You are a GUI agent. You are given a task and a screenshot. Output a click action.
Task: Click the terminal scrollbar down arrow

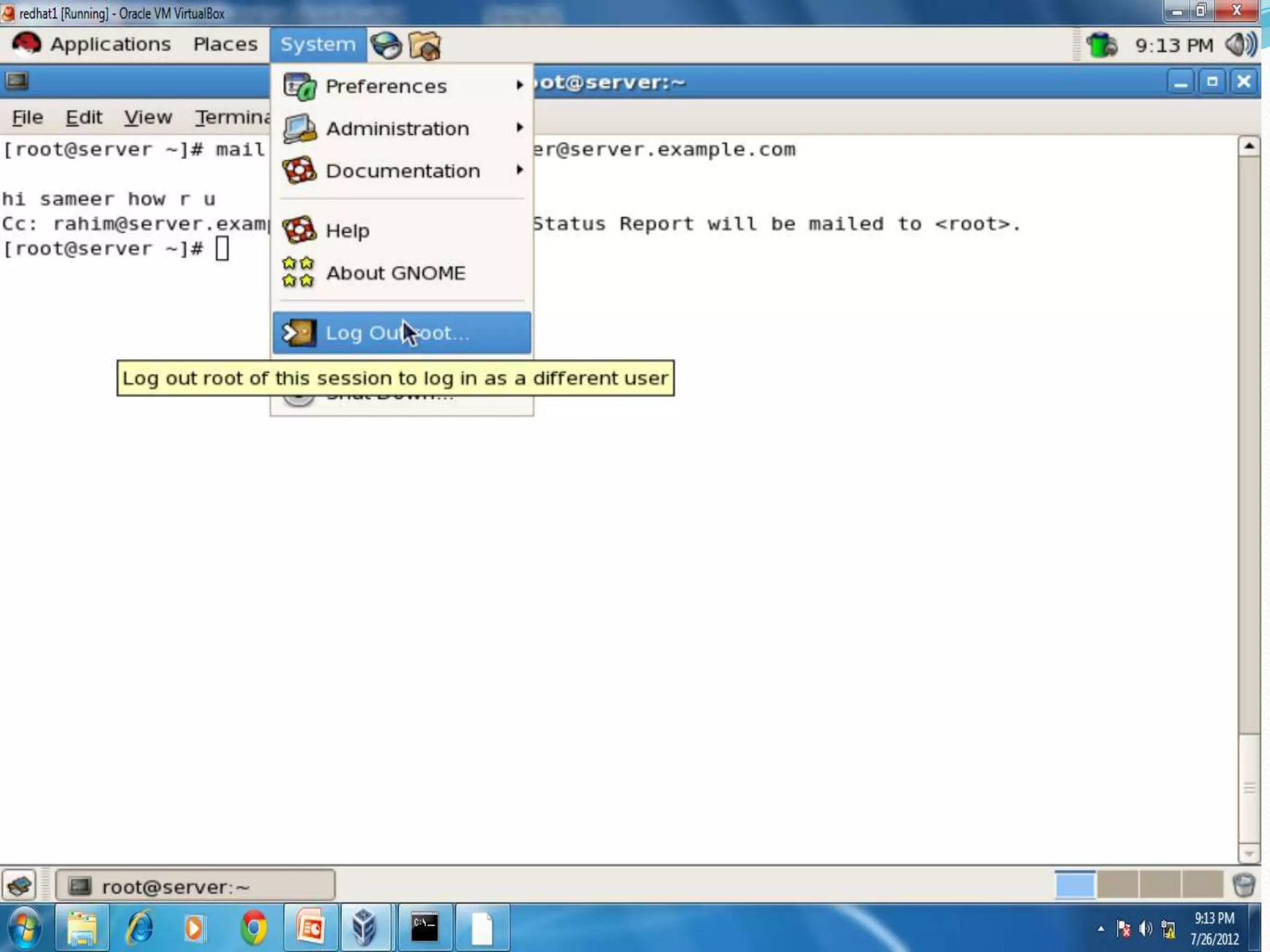tap(1248, 853)
